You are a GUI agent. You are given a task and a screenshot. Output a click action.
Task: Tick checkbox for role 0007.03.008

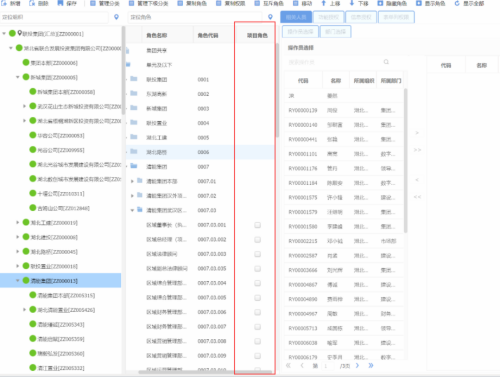click(257, 341)
